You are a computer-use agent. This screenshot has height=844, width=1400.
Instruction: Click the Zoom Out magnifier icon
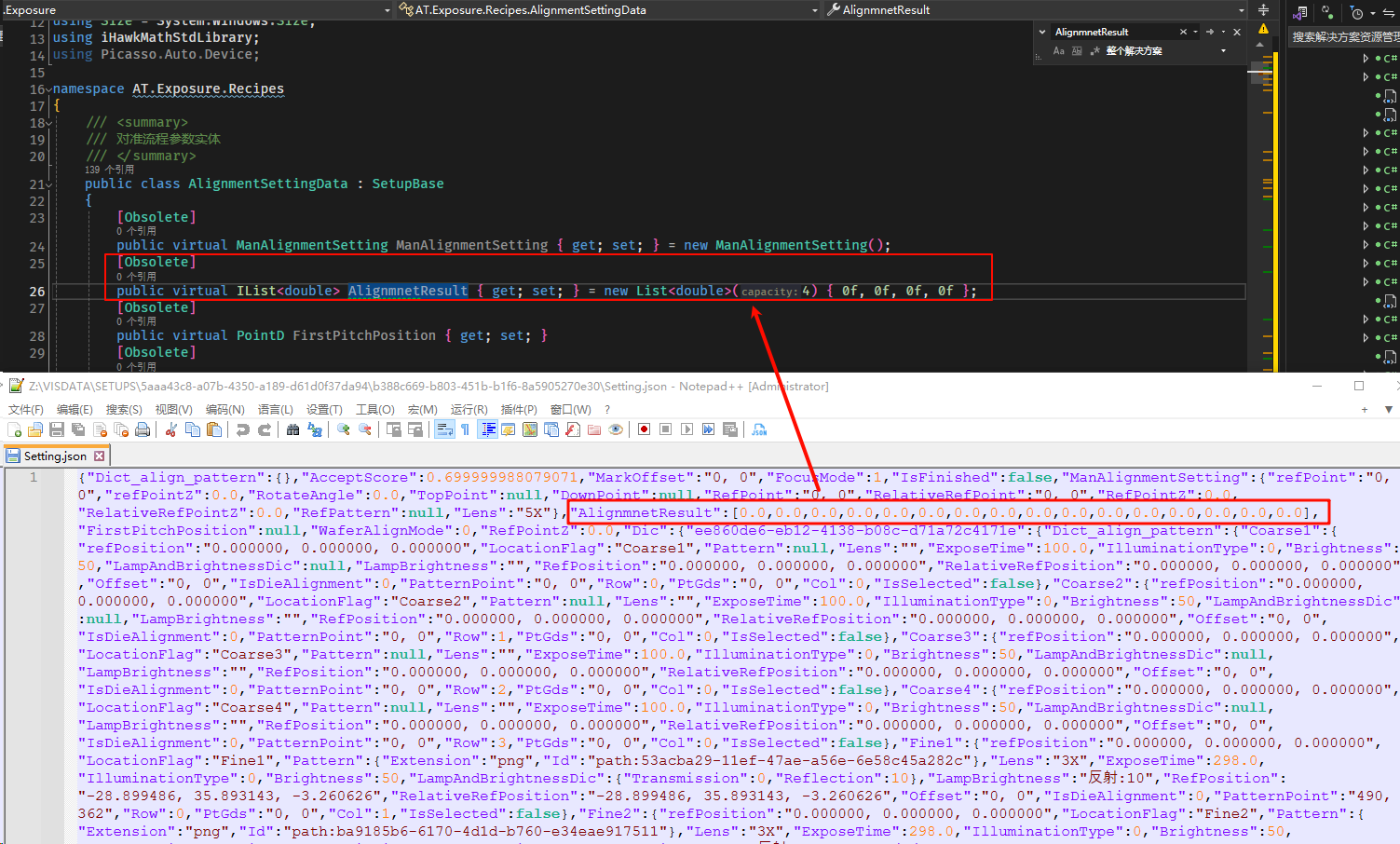point(365,429)
